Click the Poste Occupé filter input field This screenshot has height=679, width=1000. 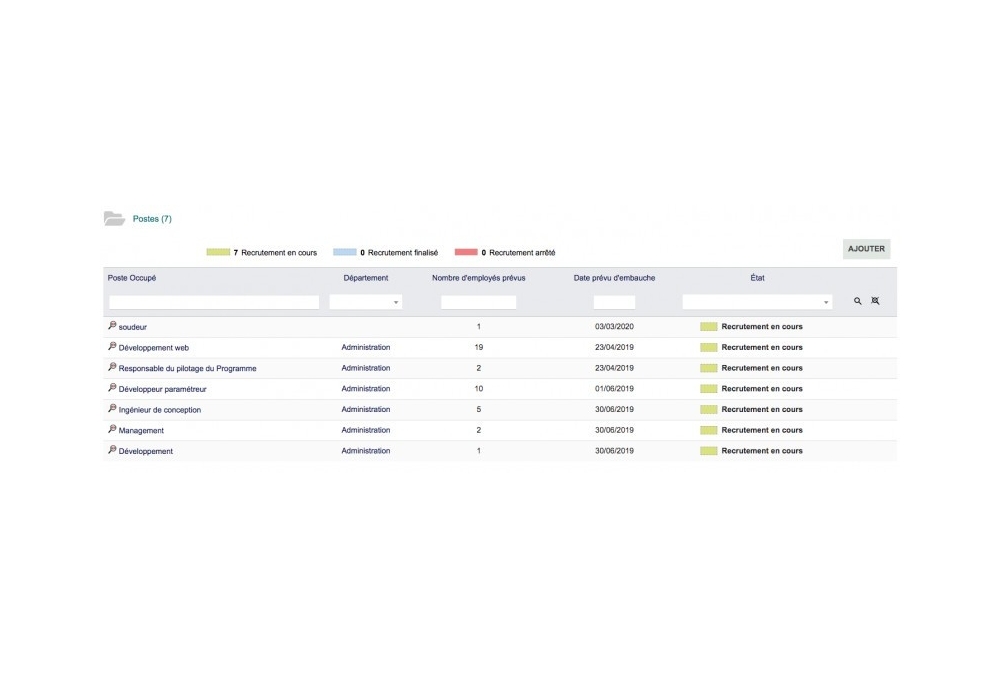213,301
